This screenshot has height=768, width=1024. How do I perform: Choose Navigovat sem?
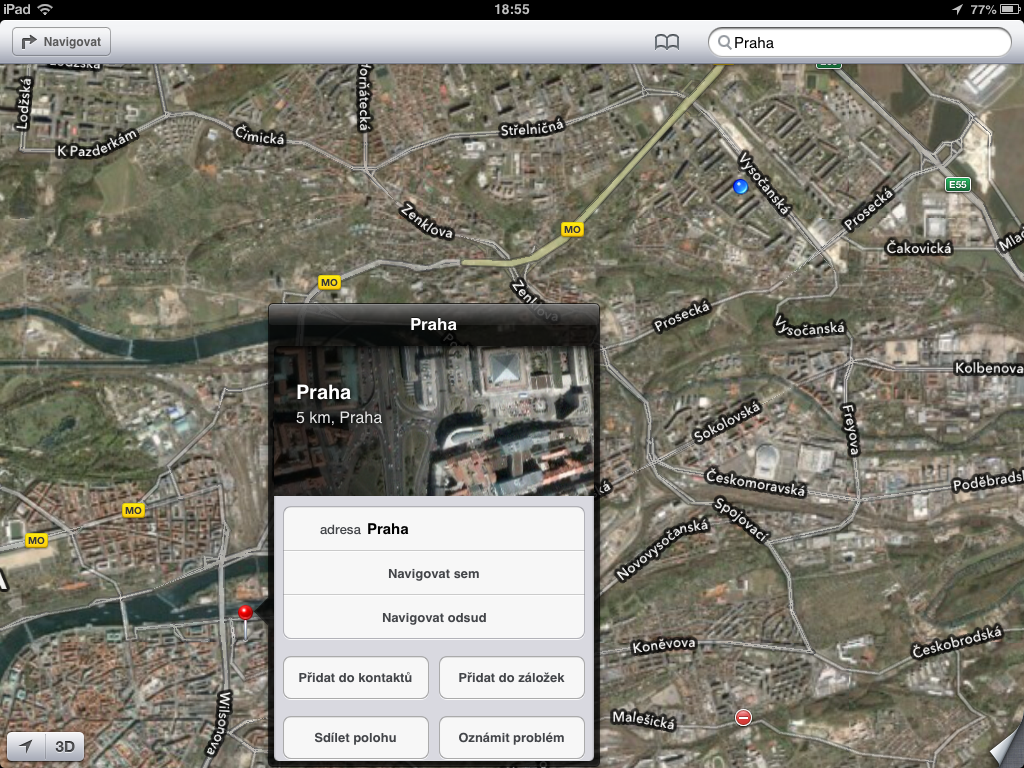pyautogui.click(x=433, y=573)
